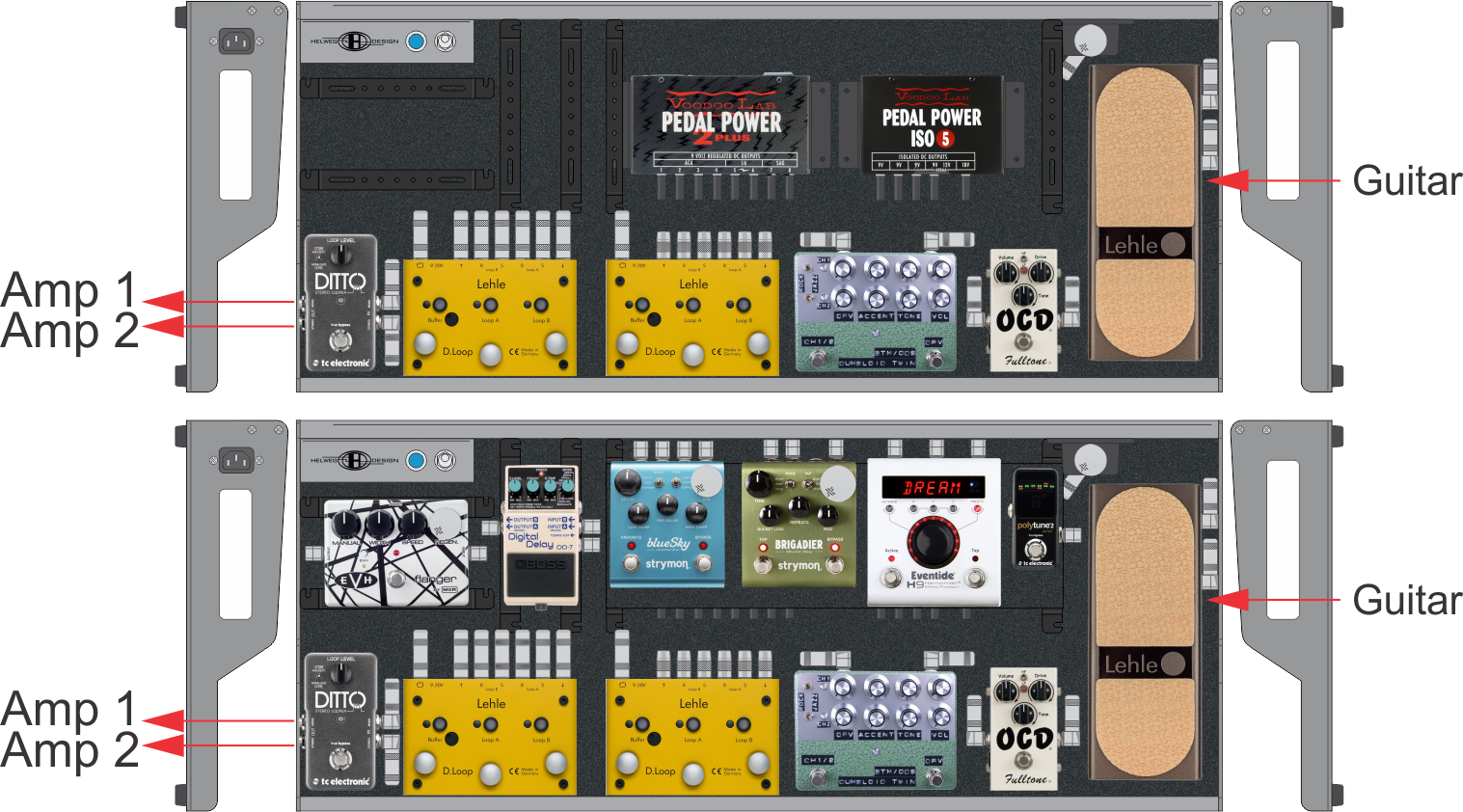Toggle the blueSky Bypass footswitch
Viewport: 1463px width, 812px height.
click(x=704, y=564)
